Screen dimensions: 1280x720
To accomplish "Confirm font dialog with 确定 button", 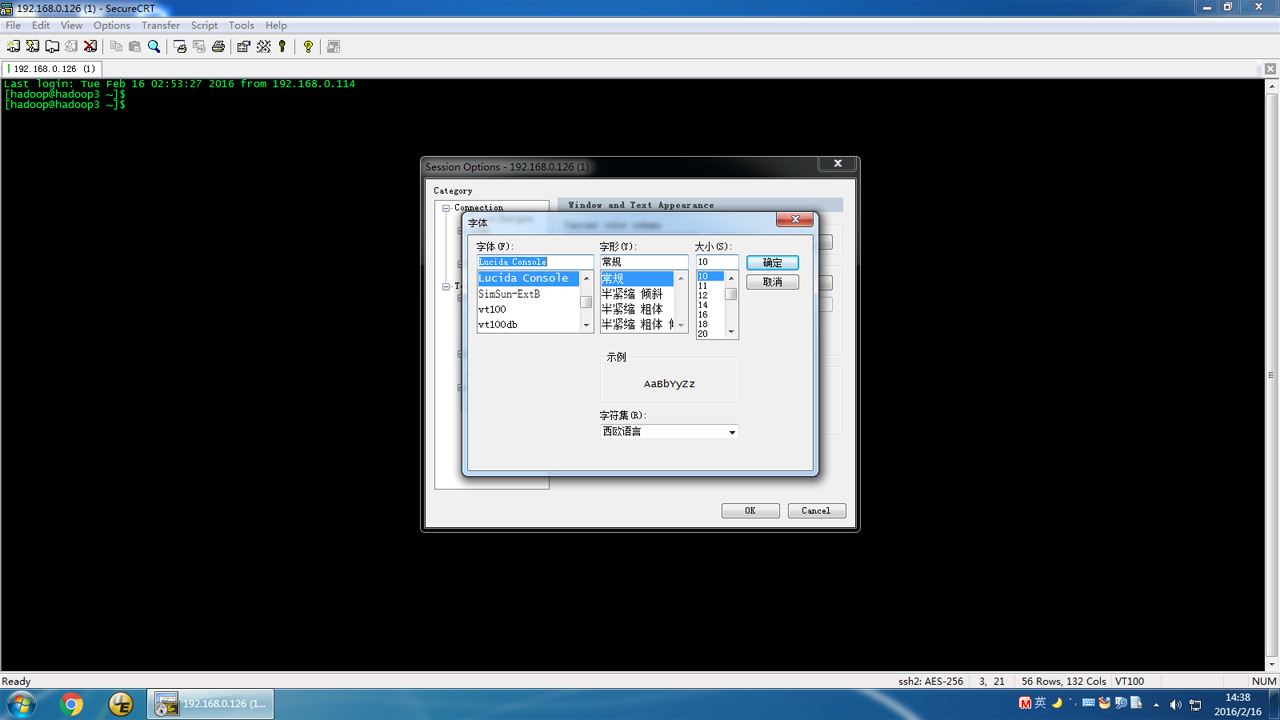I will 772,262.
